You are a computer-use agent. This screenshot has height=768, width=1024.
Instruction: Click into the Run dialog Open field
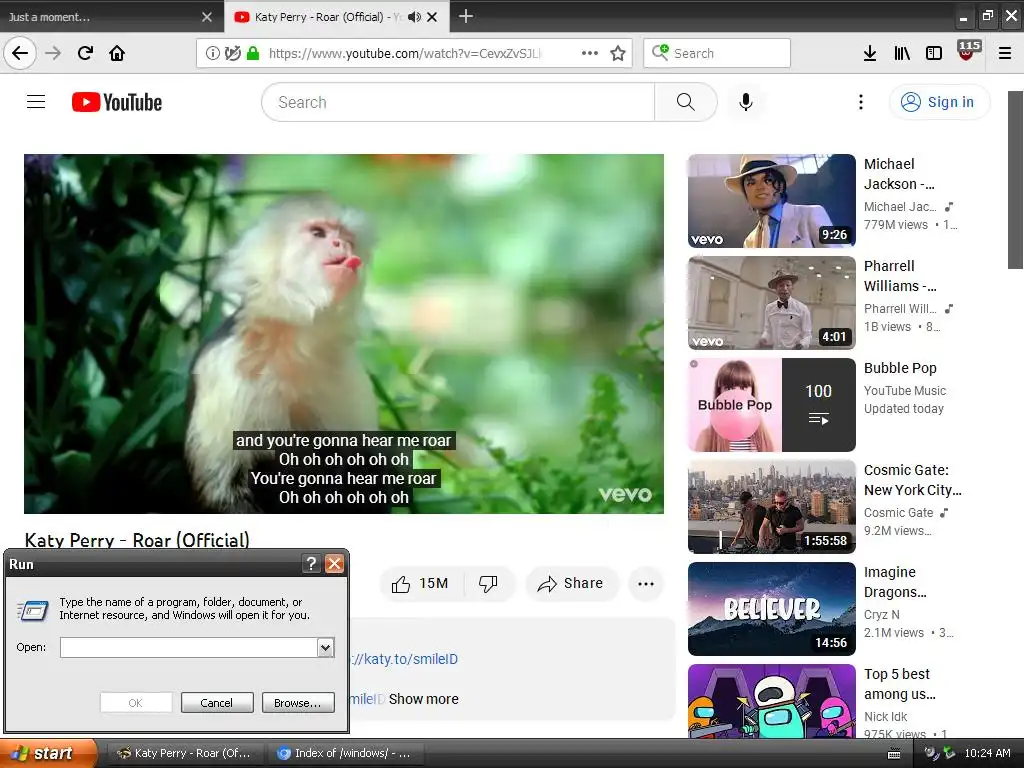tap(189, 647)
